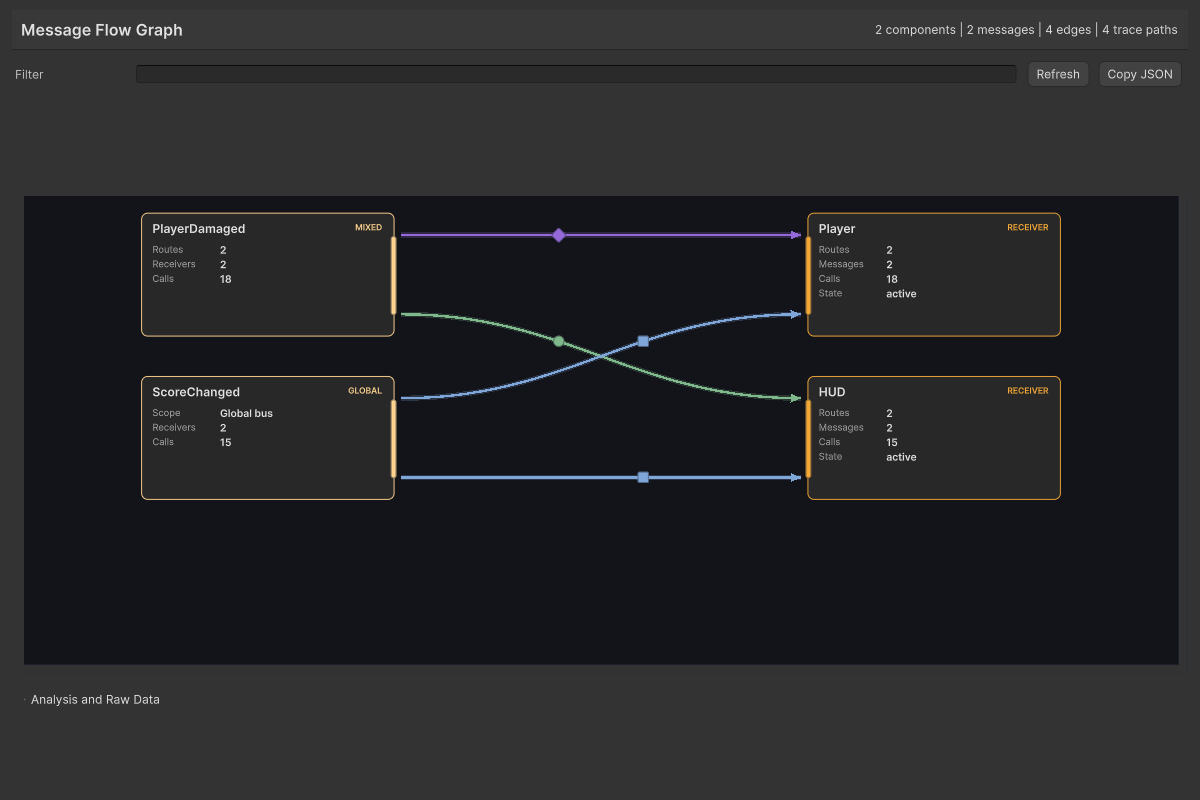This screenshot has width=1200, height=800.
Task: Focus the Filter input field
Action: click(x=576, y=74)
